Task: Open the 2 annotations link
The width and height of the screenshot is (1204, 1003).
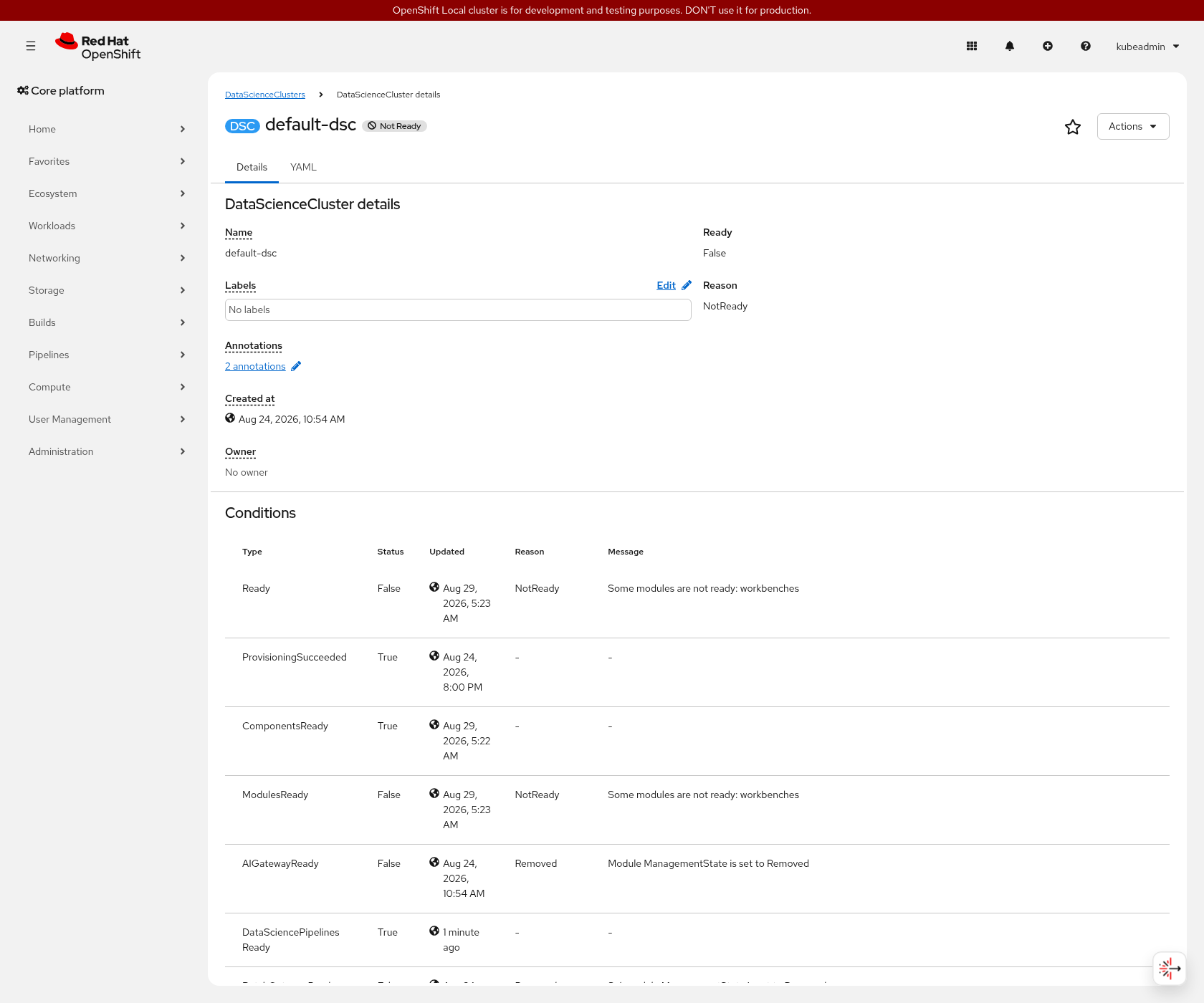Action: tap(255, 366)
